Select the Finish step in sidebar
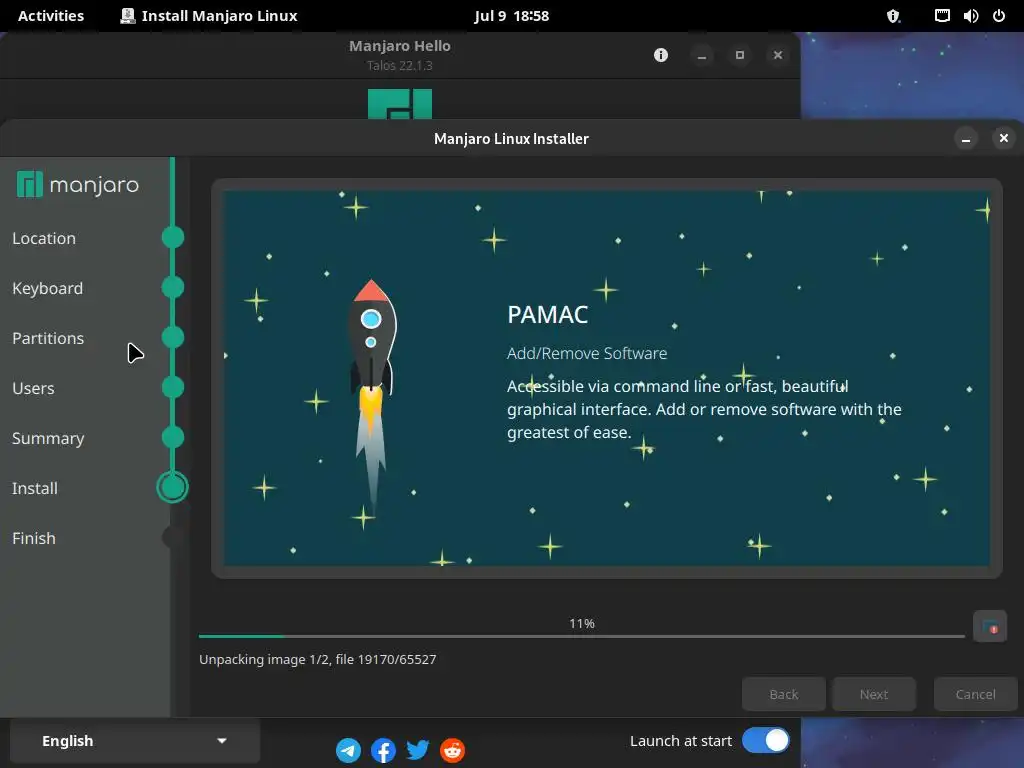Image resolution: width=1024 pixels, height=768 pixels. (34, 538)
